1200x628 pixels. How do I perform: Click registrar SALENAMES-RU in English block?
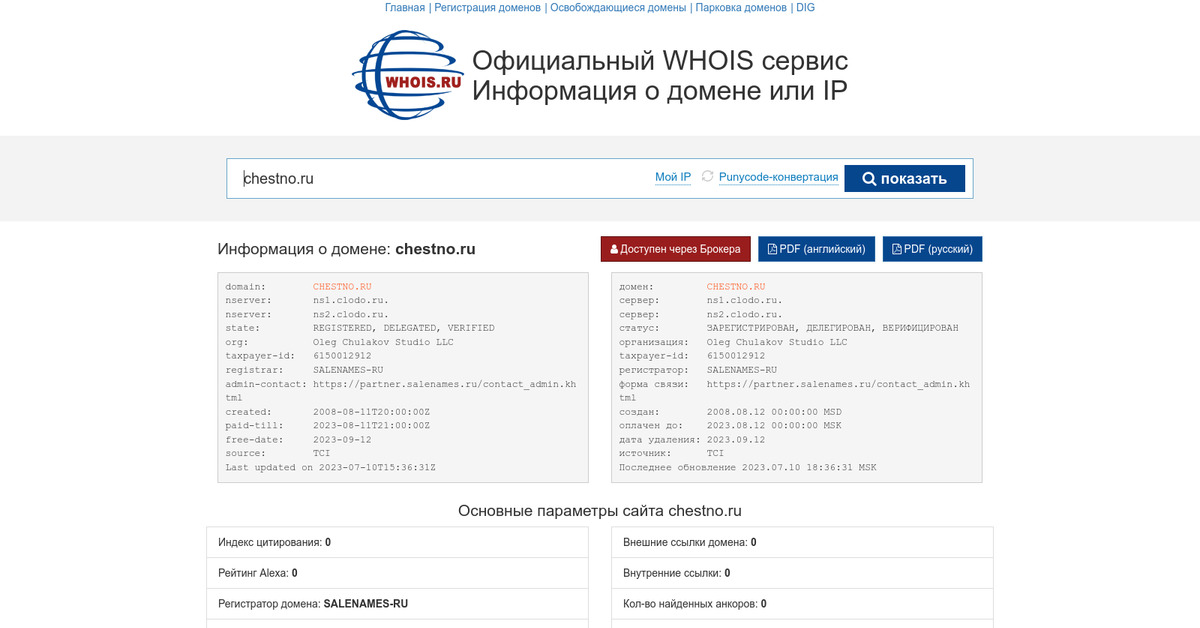[x=348, y=369]
